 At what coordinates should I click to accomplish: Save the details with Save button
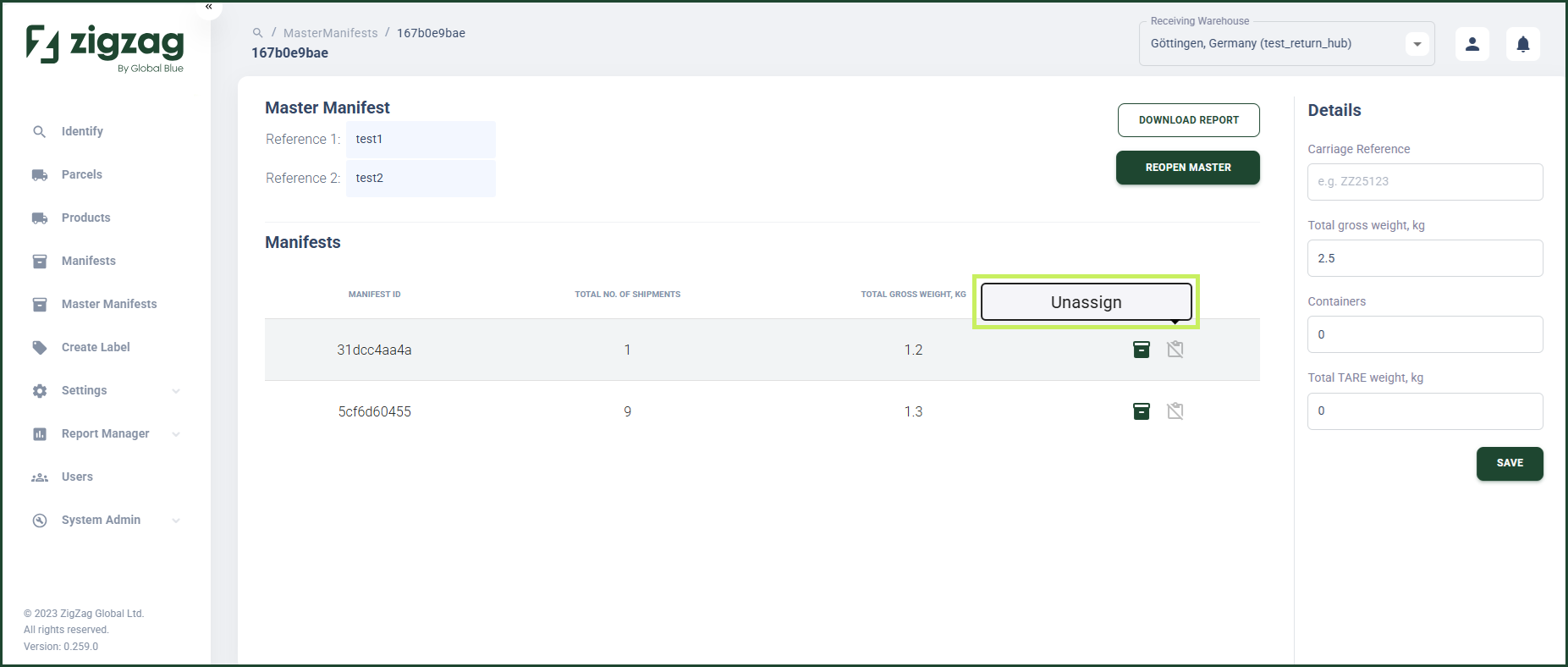tap(1510, 464)
